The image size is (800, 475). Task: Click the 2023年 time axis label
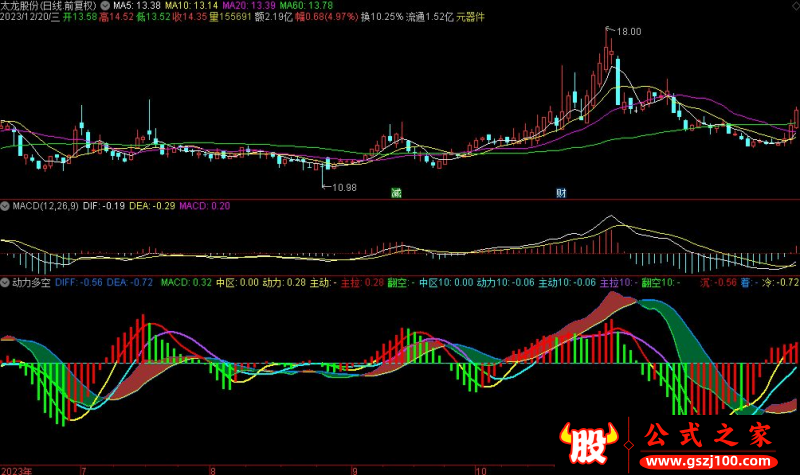[x=16, y=470]
